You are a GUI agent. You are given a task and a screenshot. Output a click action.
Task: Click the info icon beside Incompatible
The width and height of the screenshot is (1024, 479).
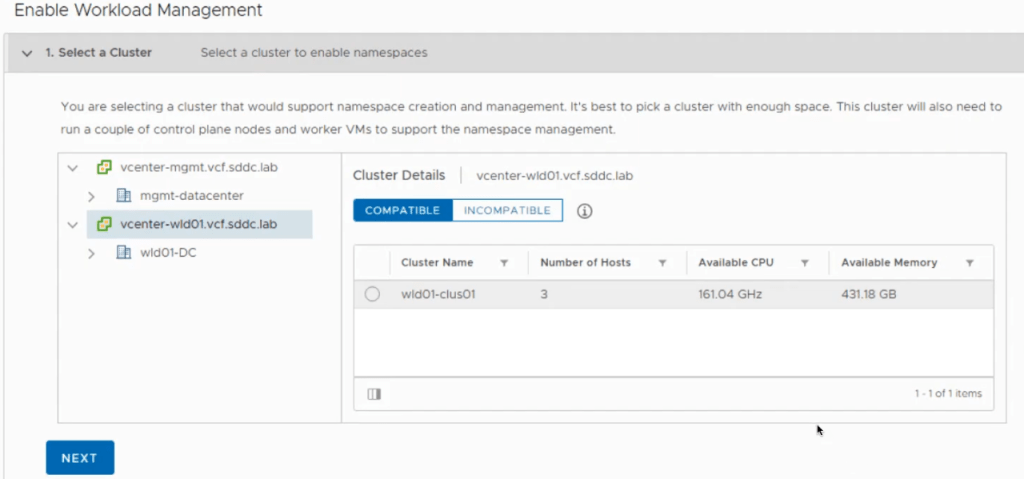pos(585,211)
